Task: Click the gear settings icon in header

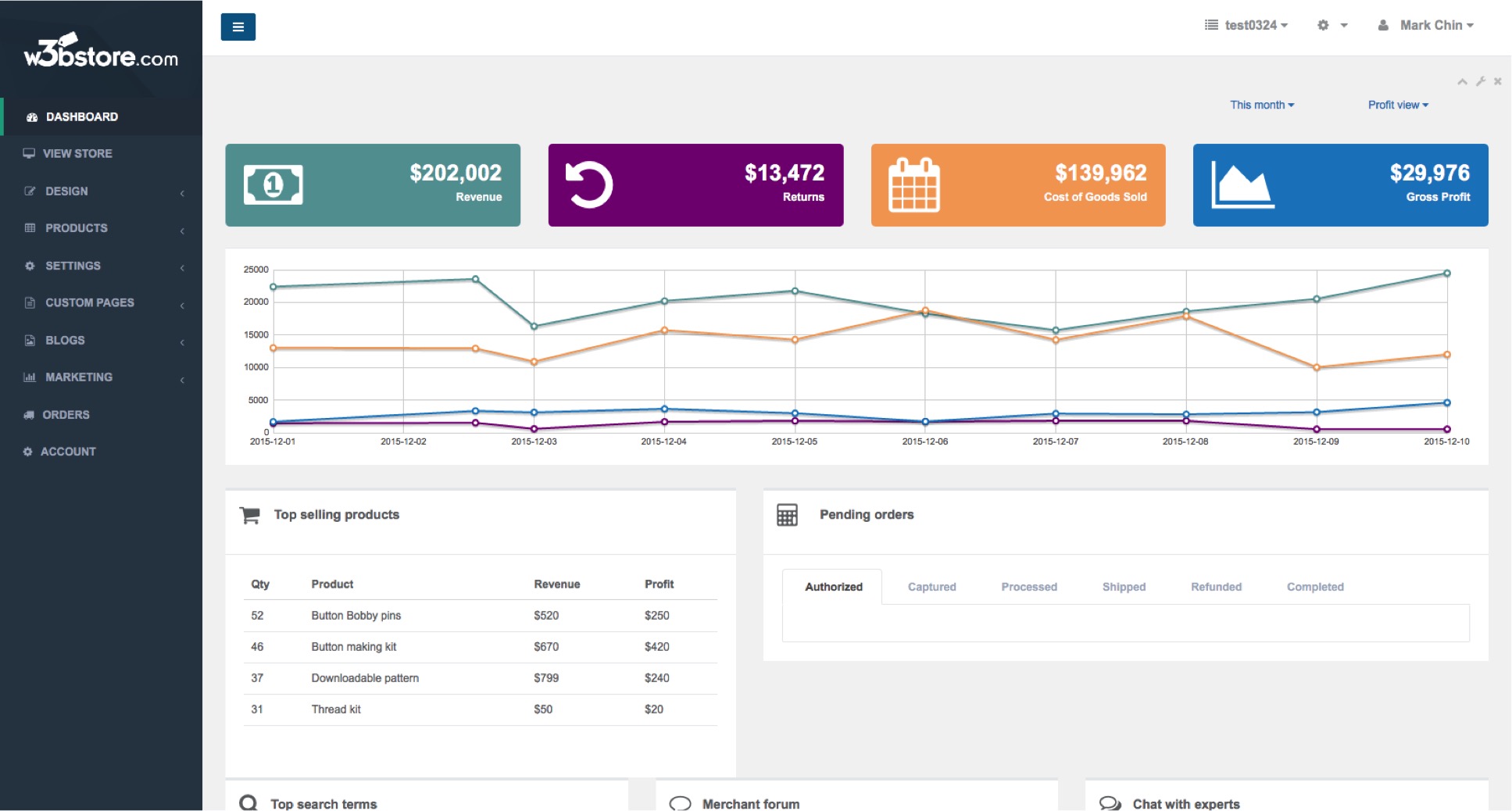Action: [x=1323, y=25]
